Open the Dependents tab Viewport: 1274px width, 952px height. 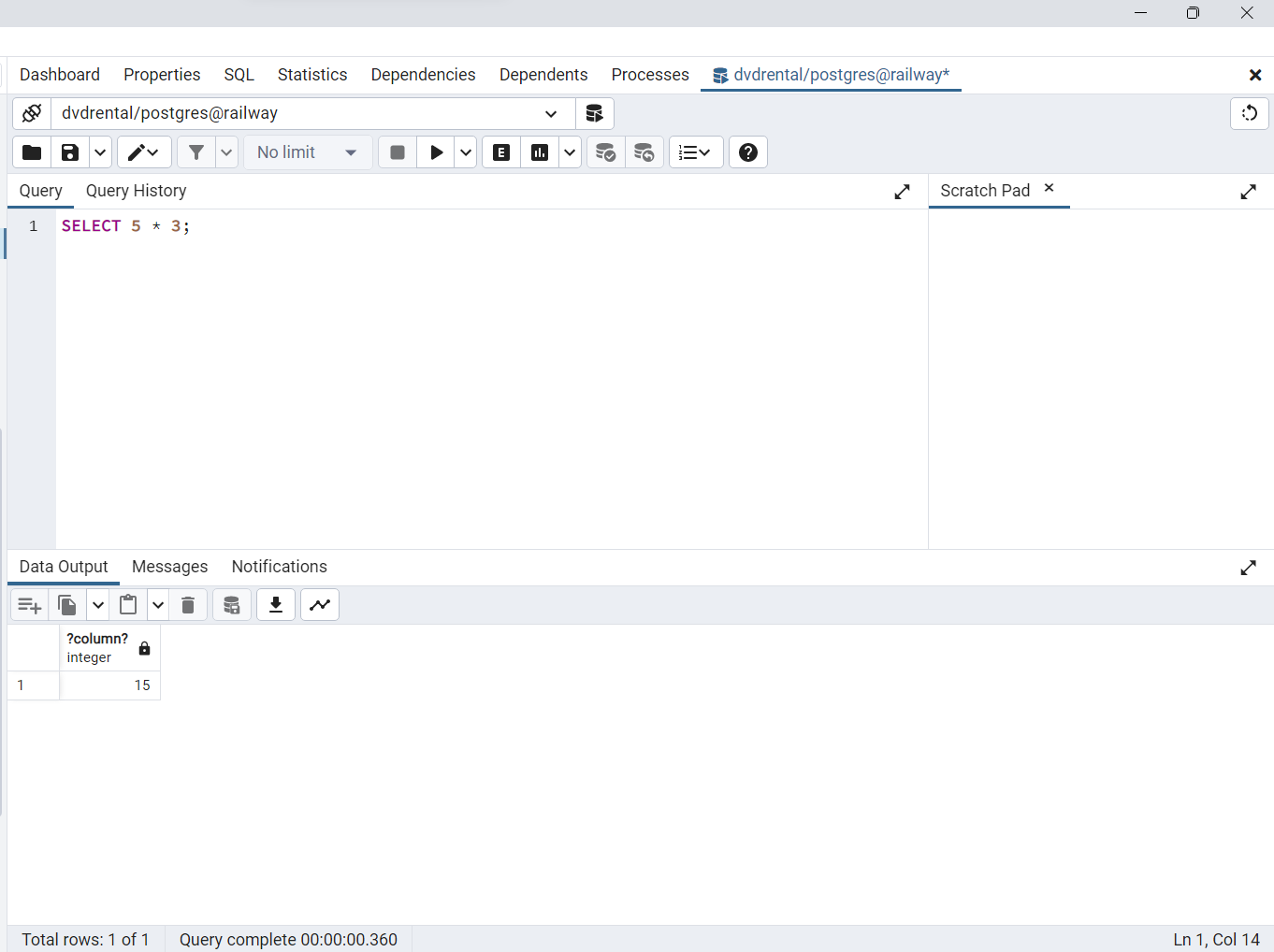pyautogui.click(x=543, y=75)
